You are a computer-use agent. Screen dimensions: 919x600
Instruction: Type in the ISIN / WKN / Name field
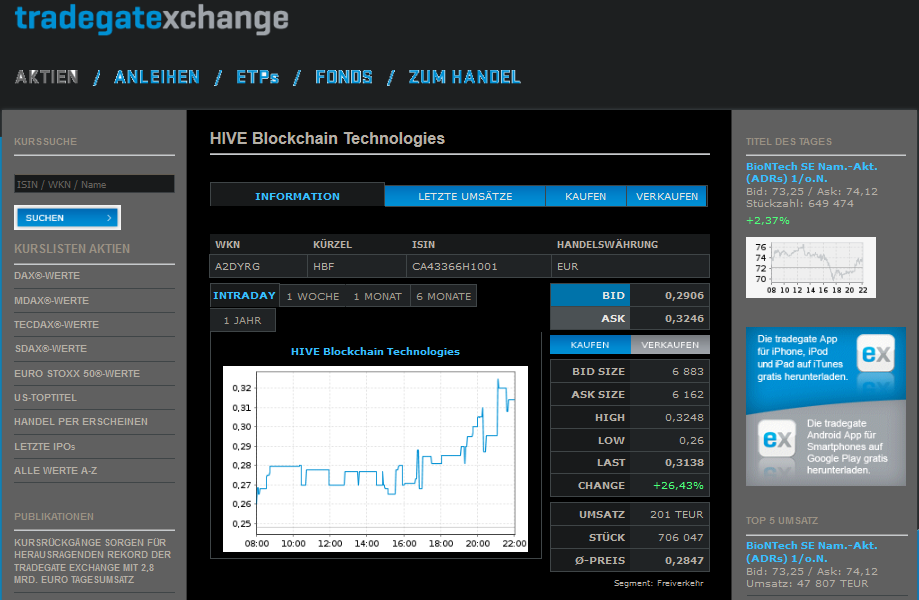(94, 184)
